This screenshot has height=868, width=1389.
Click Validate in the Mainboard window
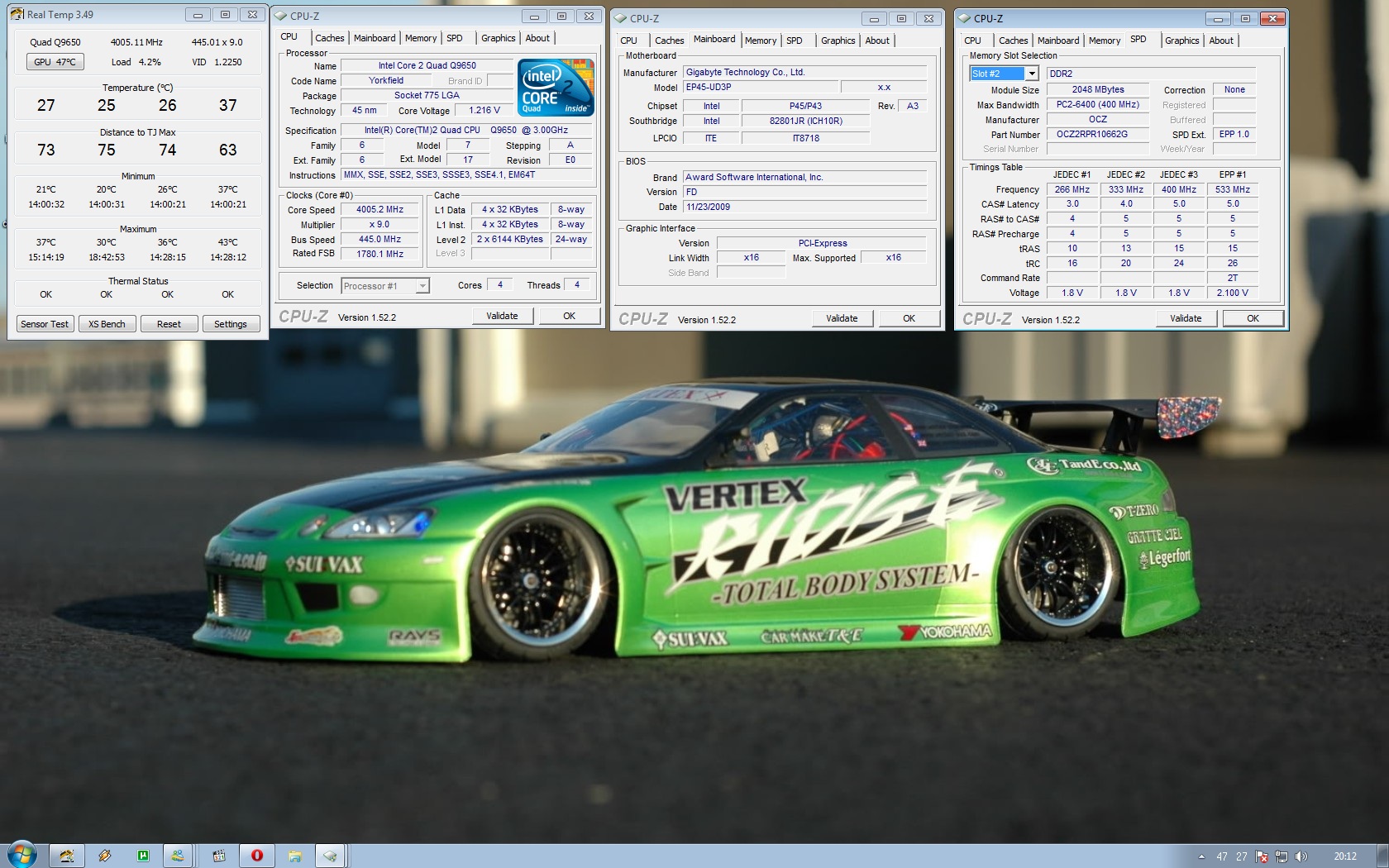[842, 318]
